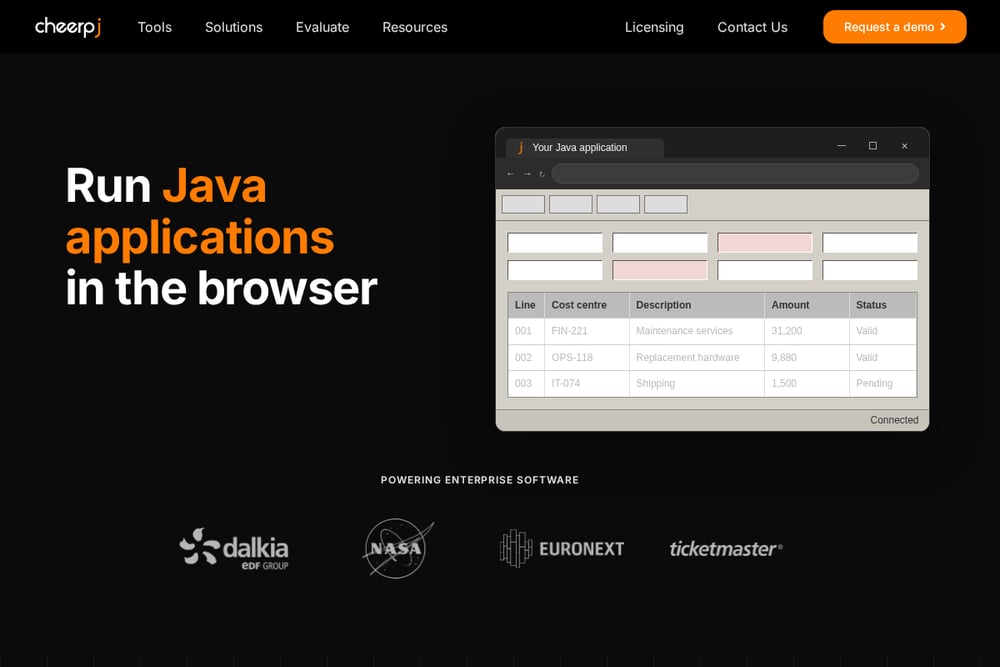Viewport: 1000px width, 667px height.
Task: Click the Shipping description cell
Action: pos(696,384)
